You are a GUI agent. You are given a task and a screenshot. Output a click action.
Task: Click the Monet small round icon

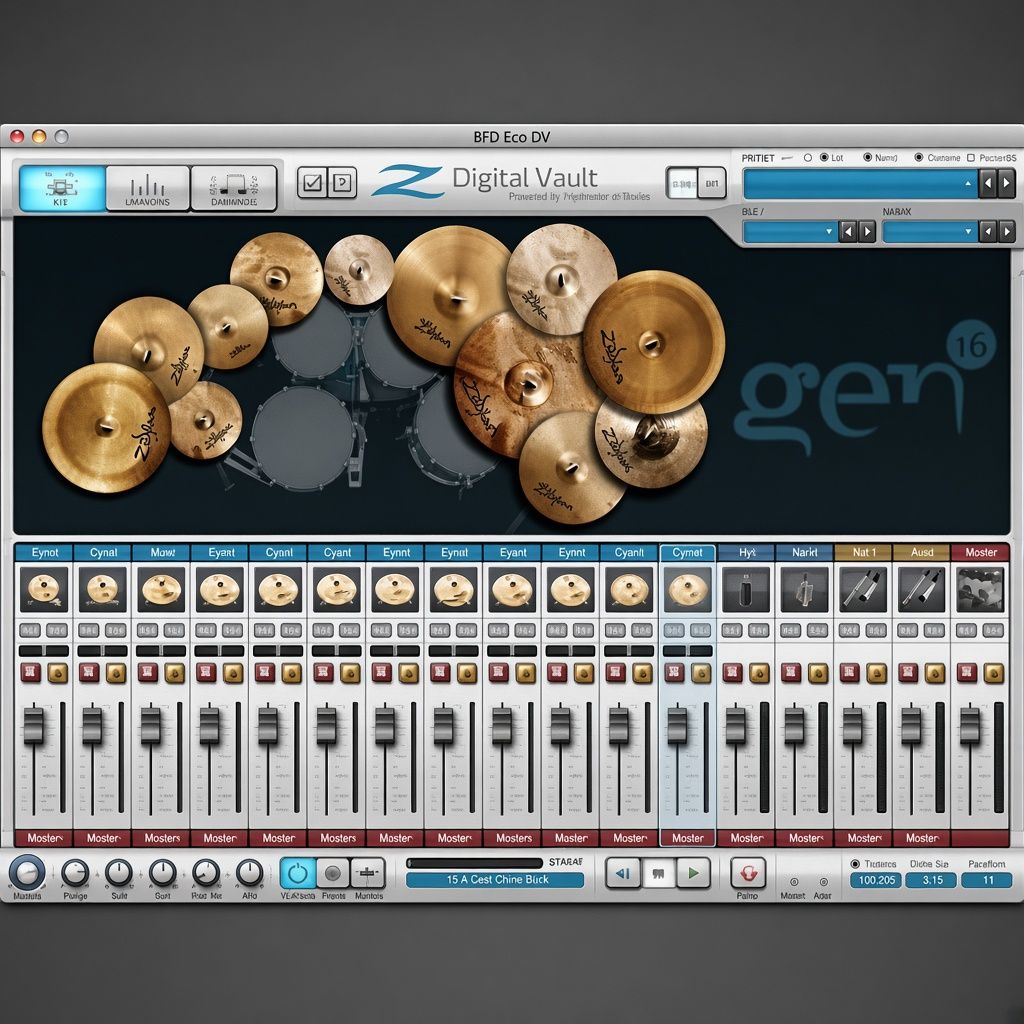coord(794,882)
